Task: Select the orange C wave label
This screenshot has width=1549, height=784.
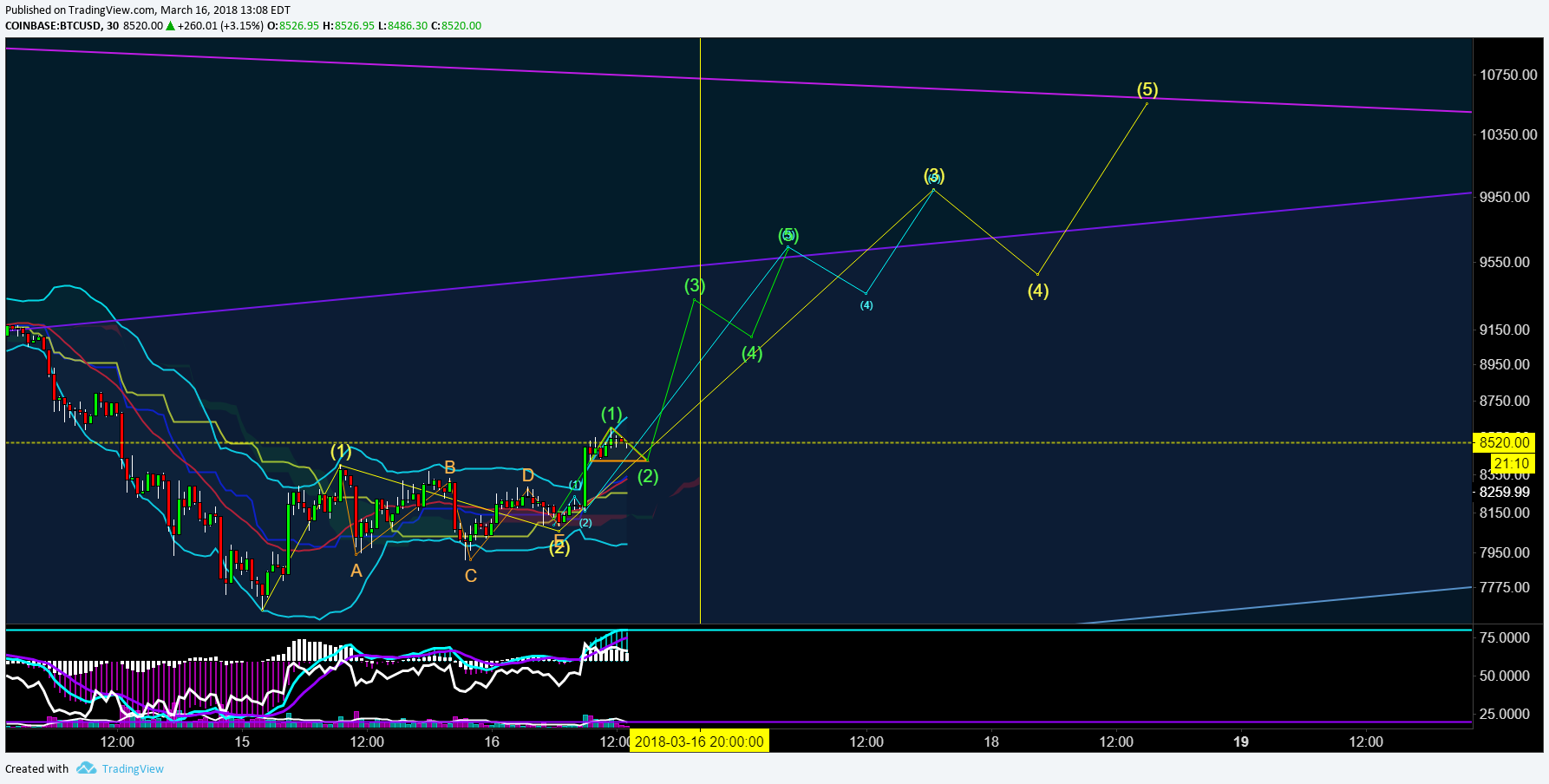Action: pyautogui.click(x=471, y=576)
